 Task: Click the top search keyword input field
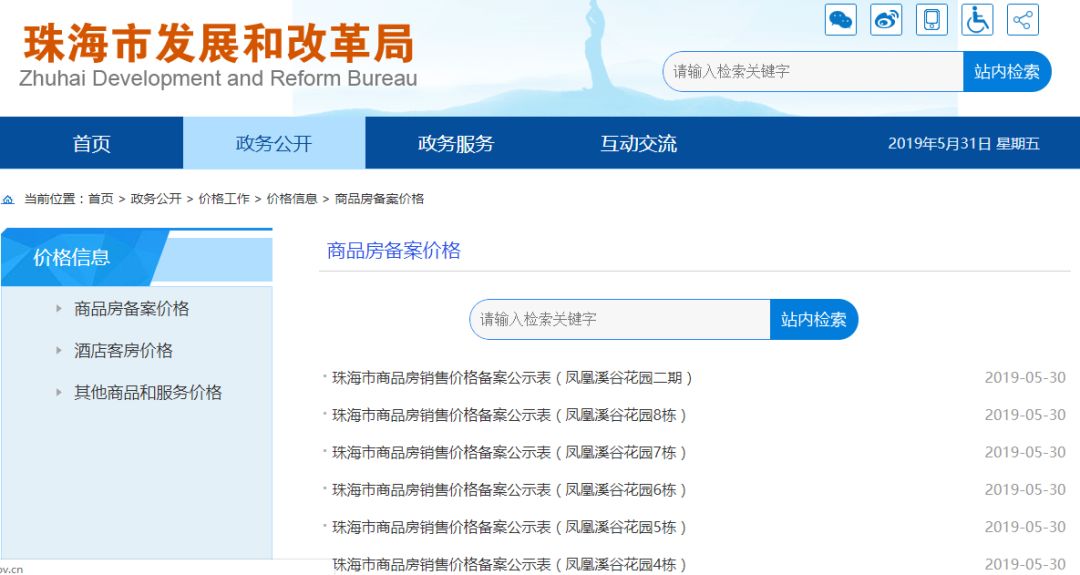coord(813,72)
